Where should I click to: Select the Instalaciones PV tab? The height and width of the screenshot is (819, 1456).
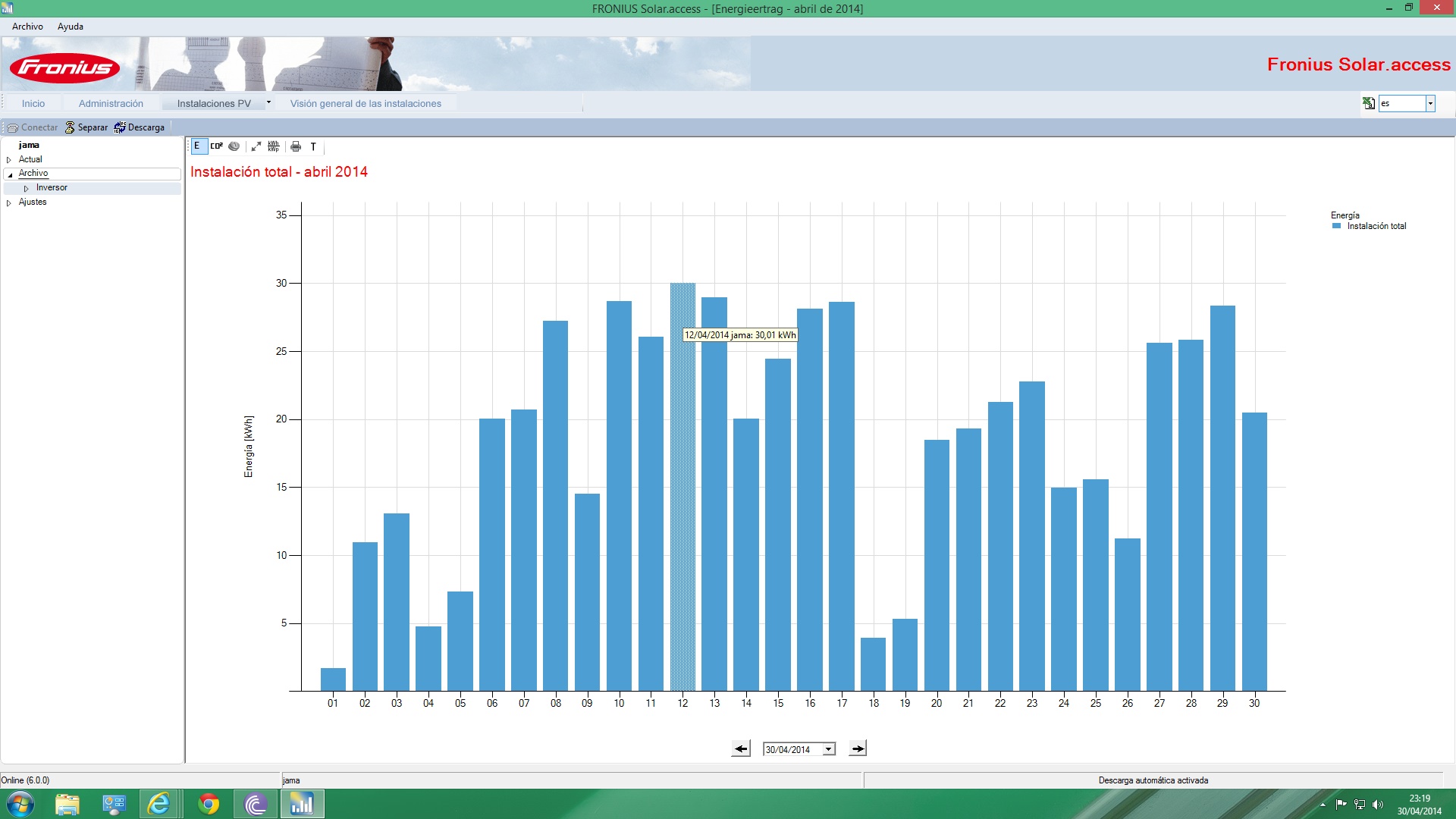coord(214,103)
